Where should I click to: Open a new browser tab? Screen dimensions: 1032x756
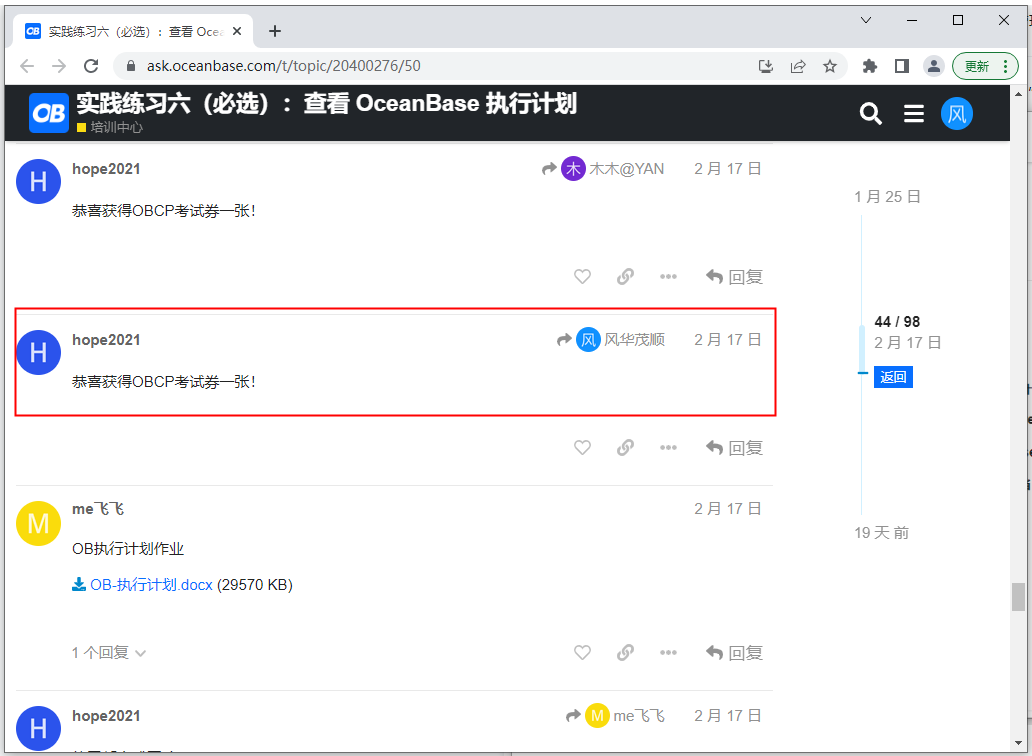275,31
